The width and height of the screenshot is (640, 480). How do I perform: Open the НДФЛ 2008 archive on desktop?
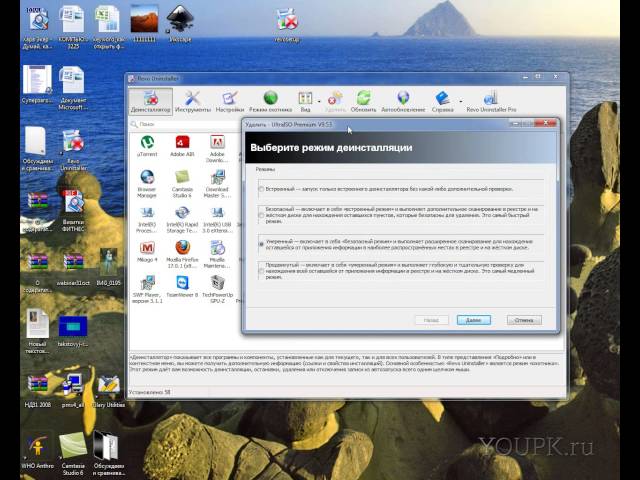click(x=38, y=392)
